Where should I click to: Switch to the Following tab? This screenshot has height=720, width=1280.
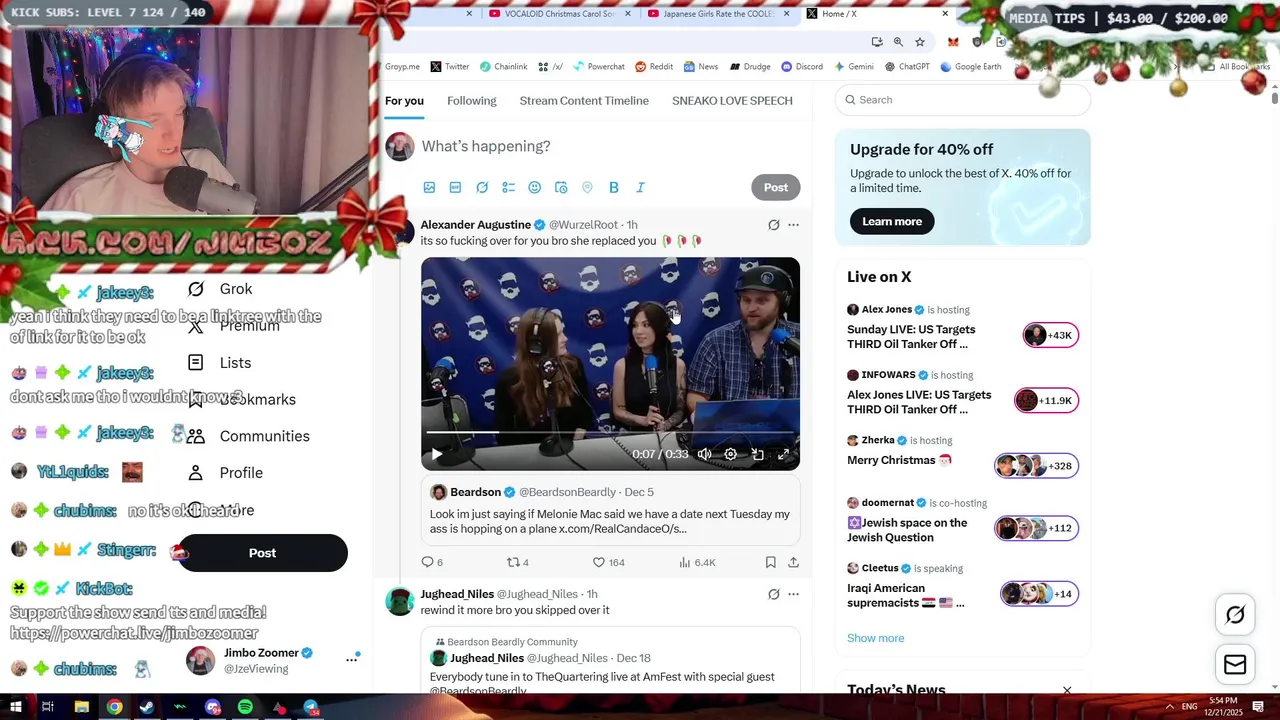tap(472, 101)
